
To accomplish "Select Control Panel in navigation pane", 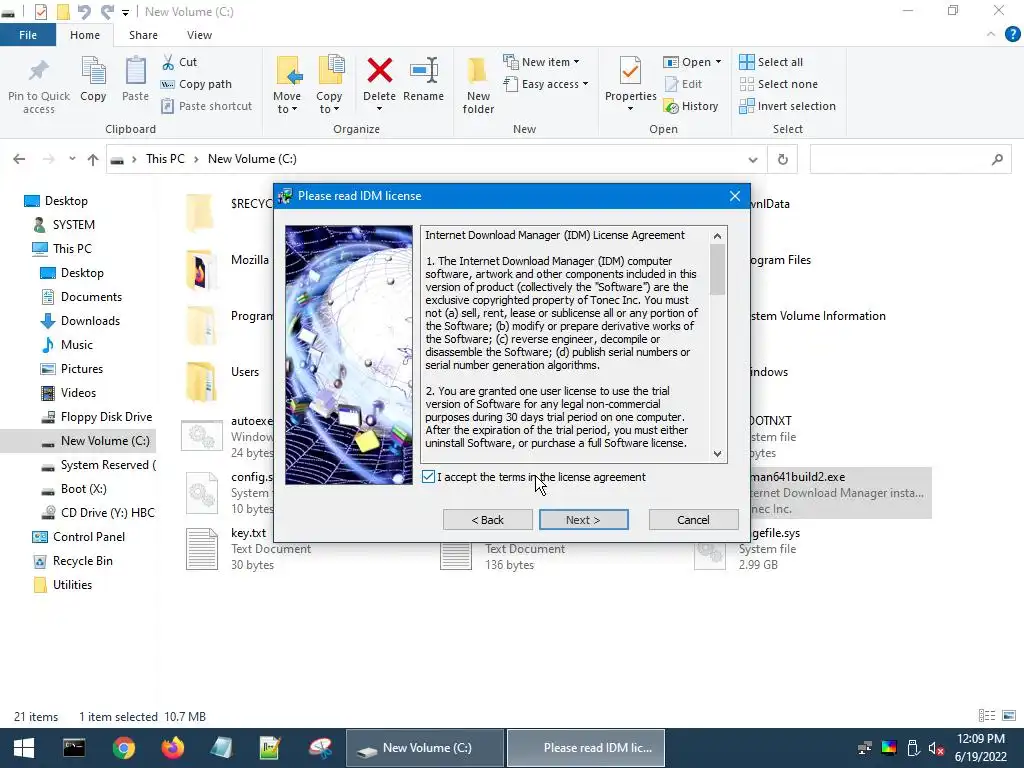I will (x=89, y=537).
